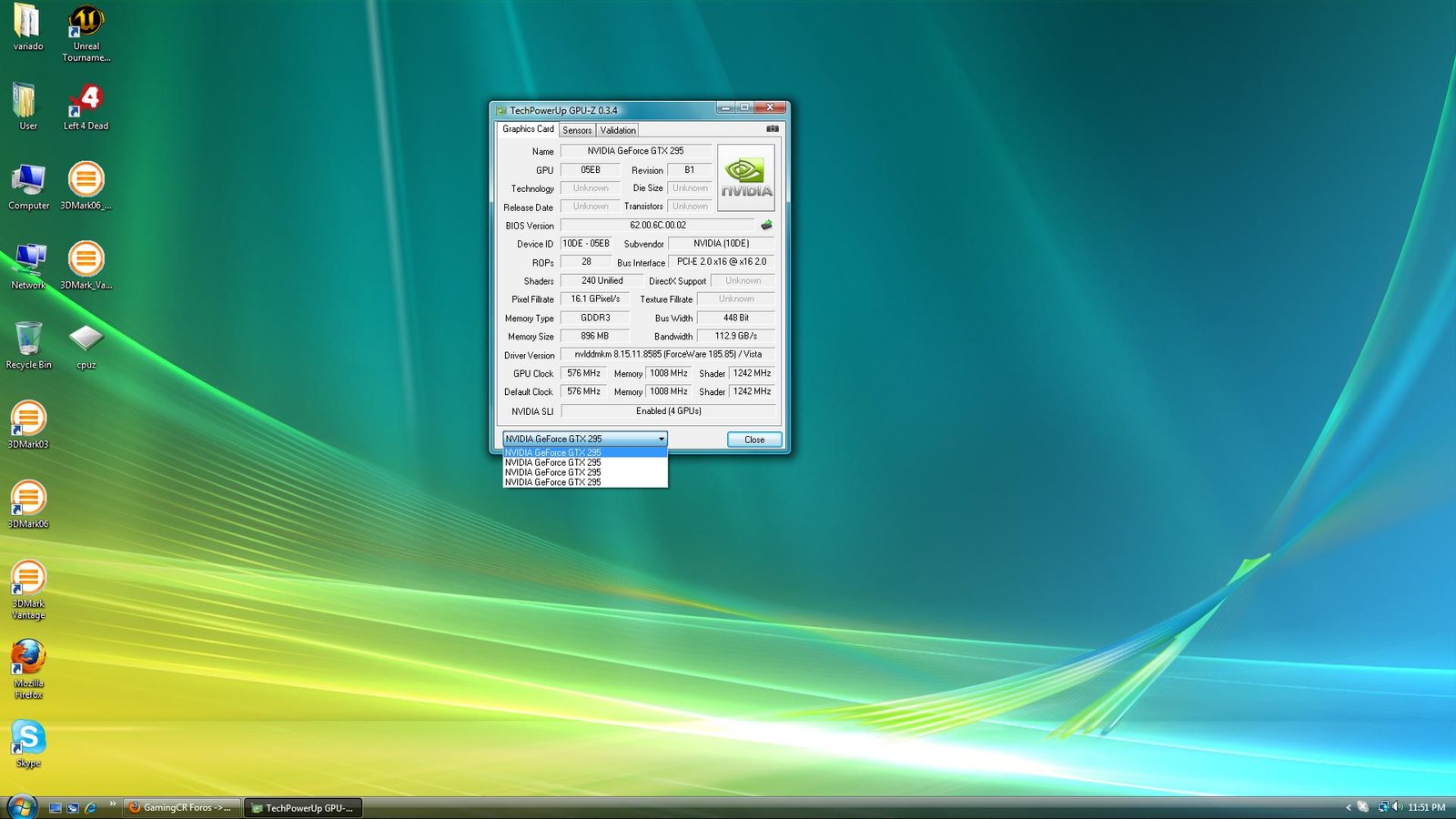Image resolution: width=1456 pixels, height=819 pixels.
Task: Click BIOS Version field 62.00.6C.00.02
Action: [x=658, y=226]
